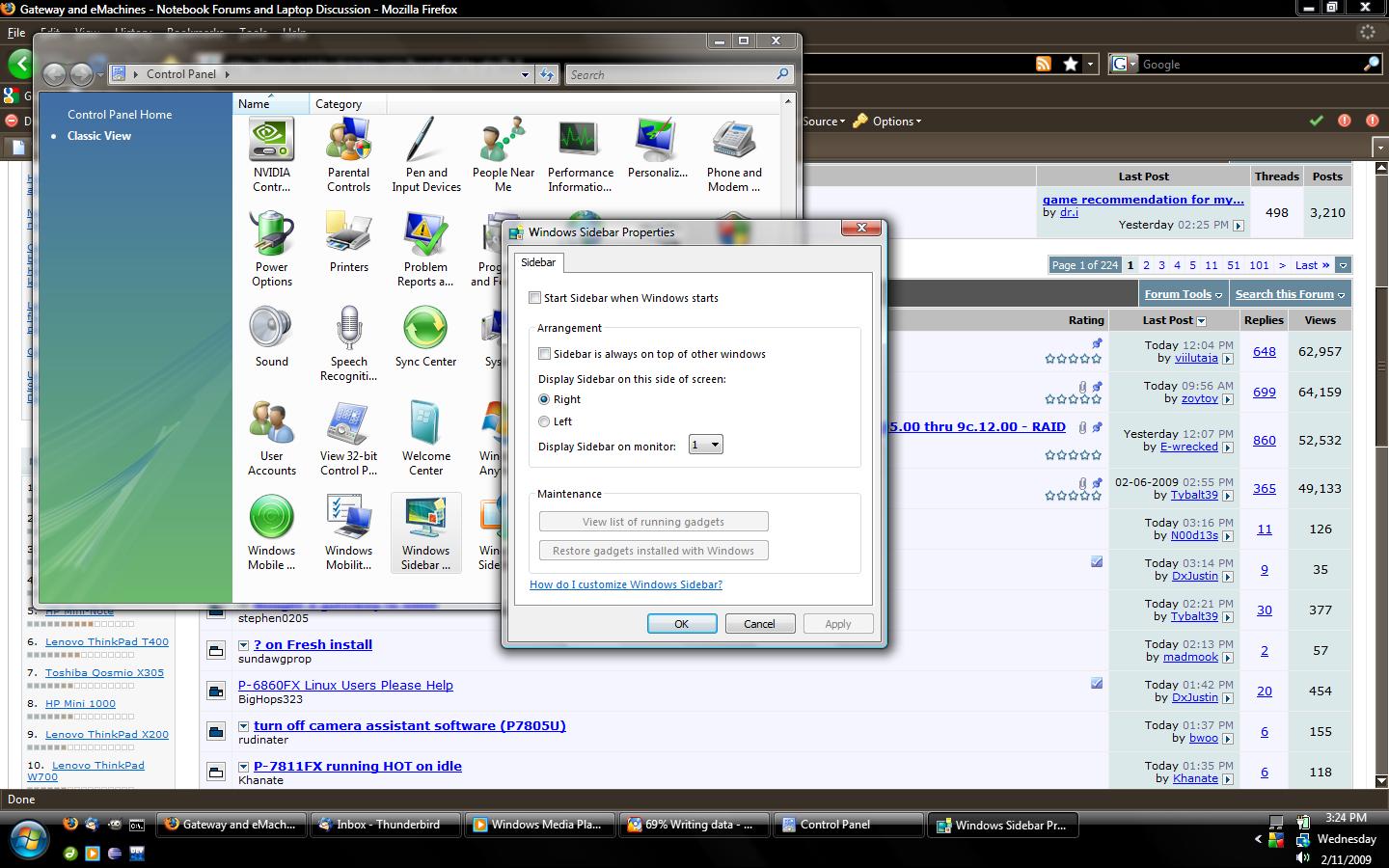
Task: Open Windows Mobility Center icon
Action: [x=348, y=533]
